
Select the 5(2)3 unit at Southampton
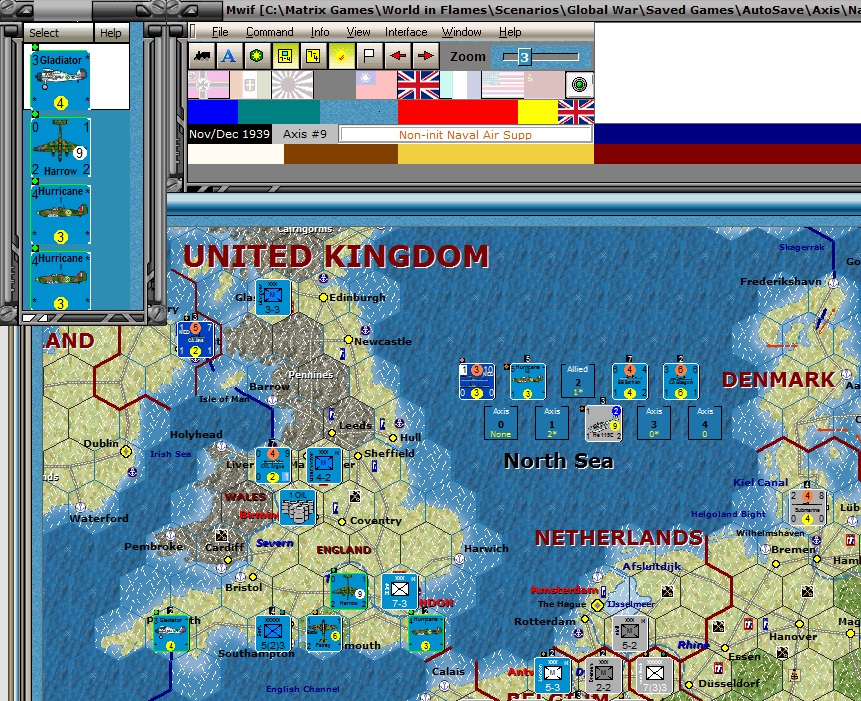pos(273,633)
